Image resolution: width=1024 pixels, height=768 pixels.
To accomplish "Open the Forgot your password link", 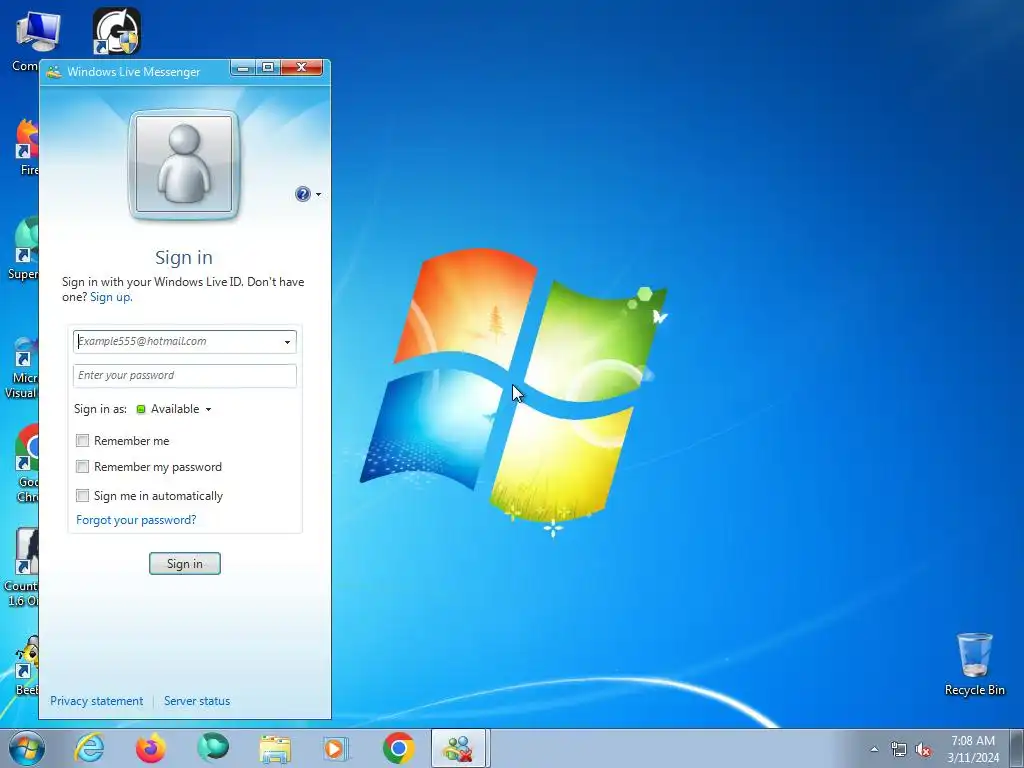I will point(136,520).
